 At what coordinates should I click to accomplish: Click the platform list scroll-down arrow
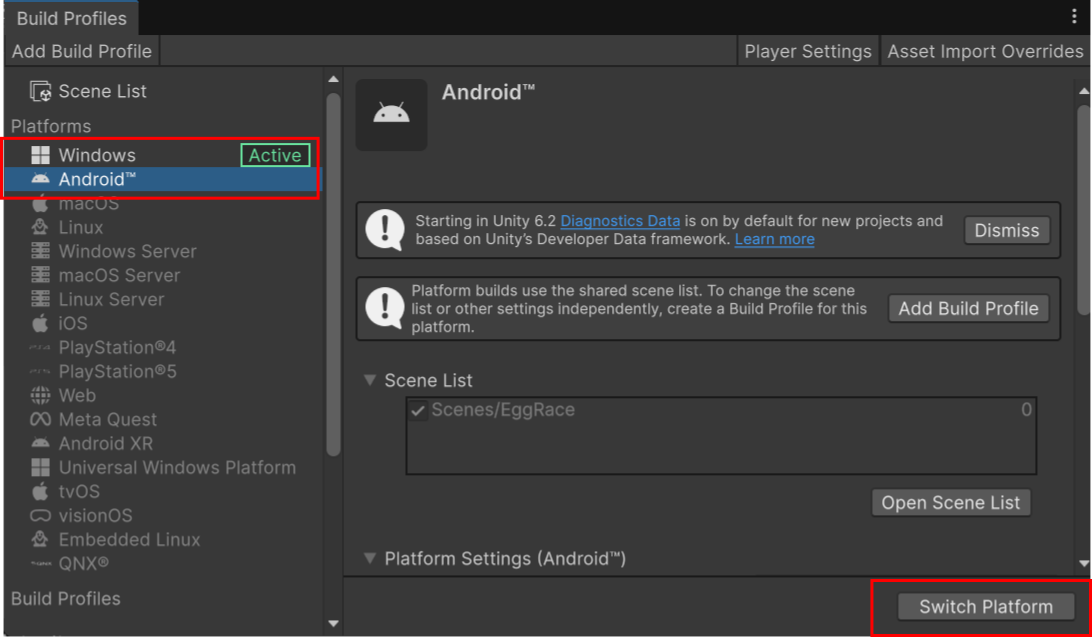(x=334, y=624)
